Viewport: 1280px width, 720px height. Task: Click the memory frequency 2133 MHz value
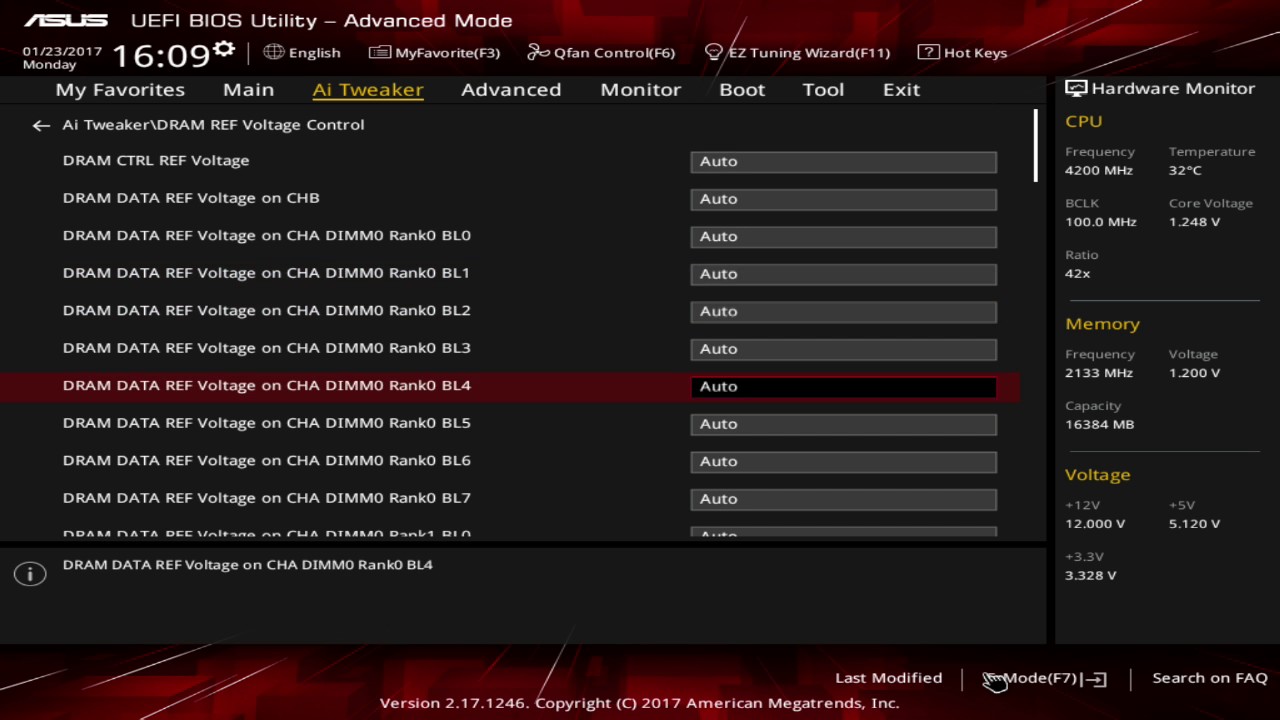(x=1099, y=373)
